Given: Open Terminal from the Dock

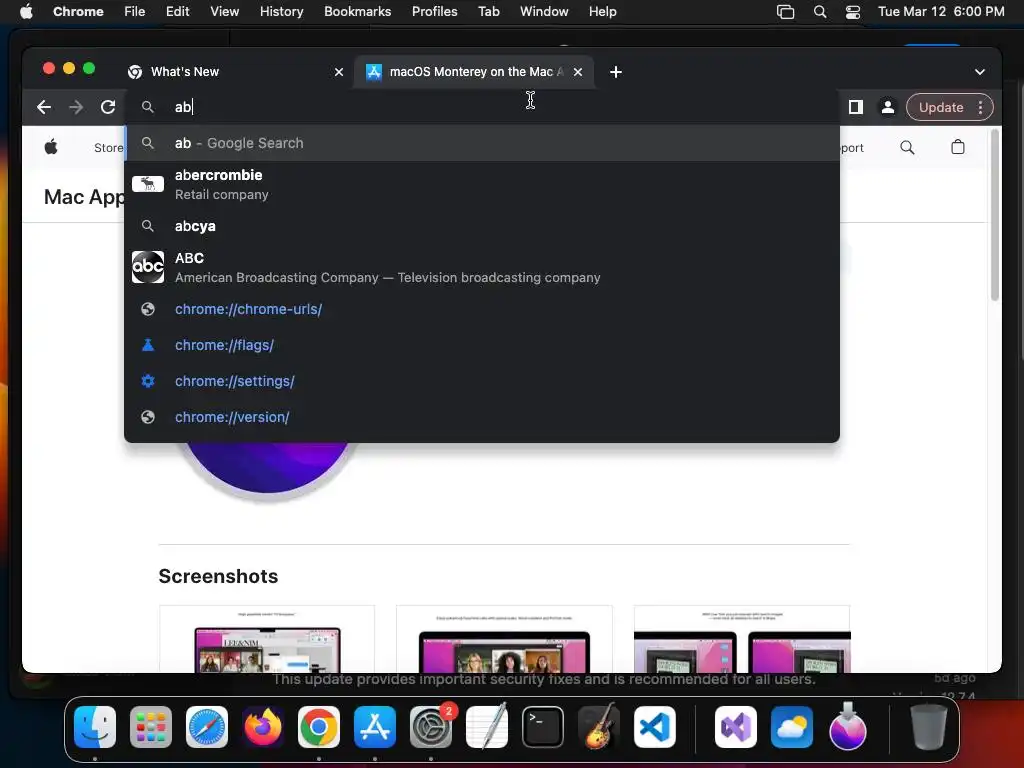Looking at the screenshot, I should click(543, 727).
